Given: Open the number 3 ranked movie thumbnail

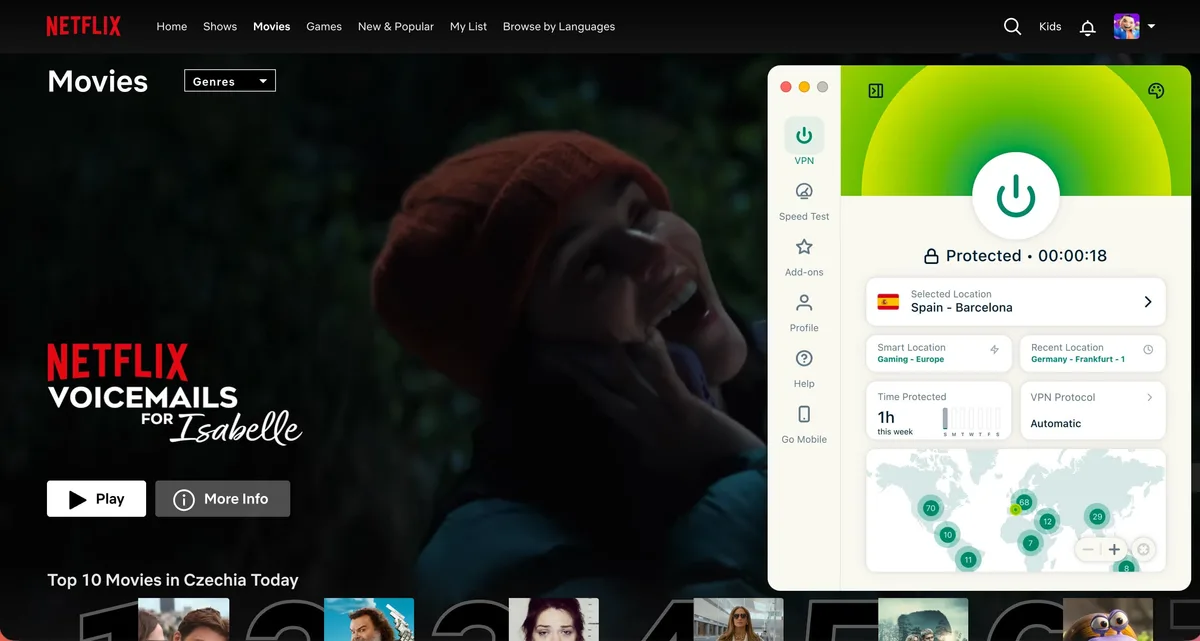Looking at the screenshot, I should point(554,620).
